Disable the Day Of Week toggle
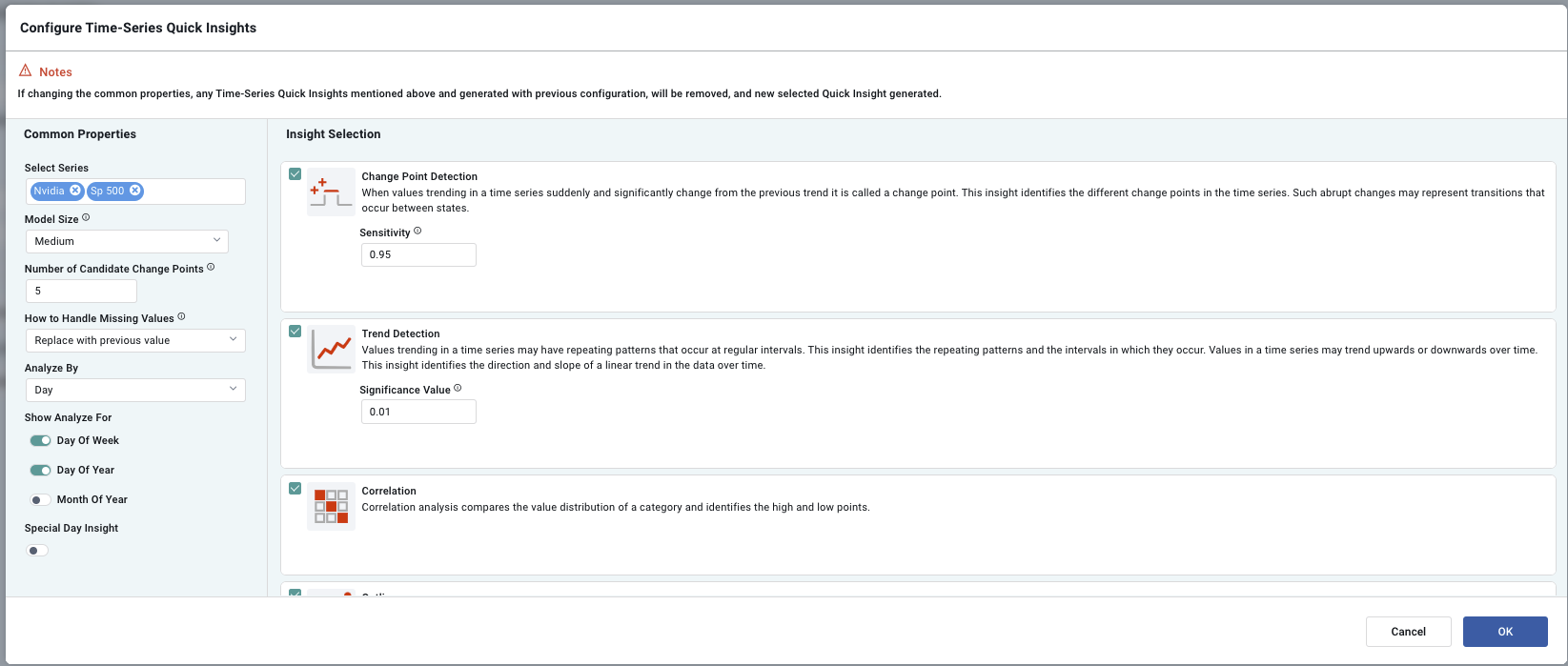1568x666 pixels. pos(40,440)
